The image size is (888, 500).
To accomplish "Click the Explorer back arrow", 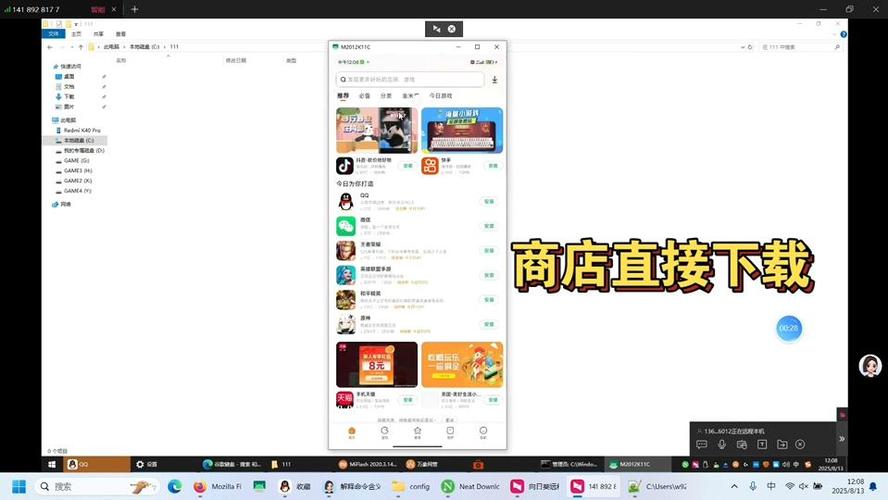I will (50, 47).
